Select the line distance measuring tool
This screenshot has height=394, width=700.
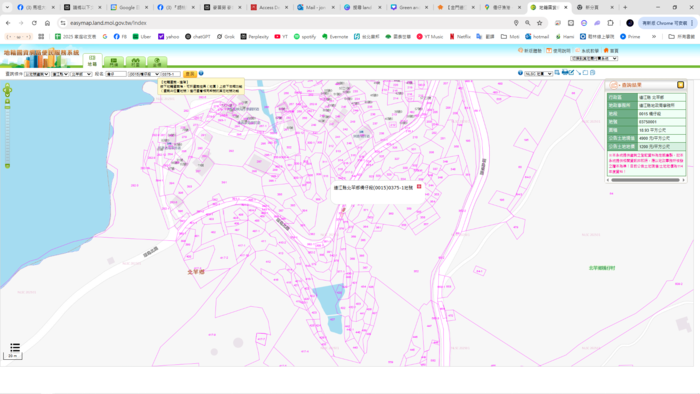pos(578,73)
